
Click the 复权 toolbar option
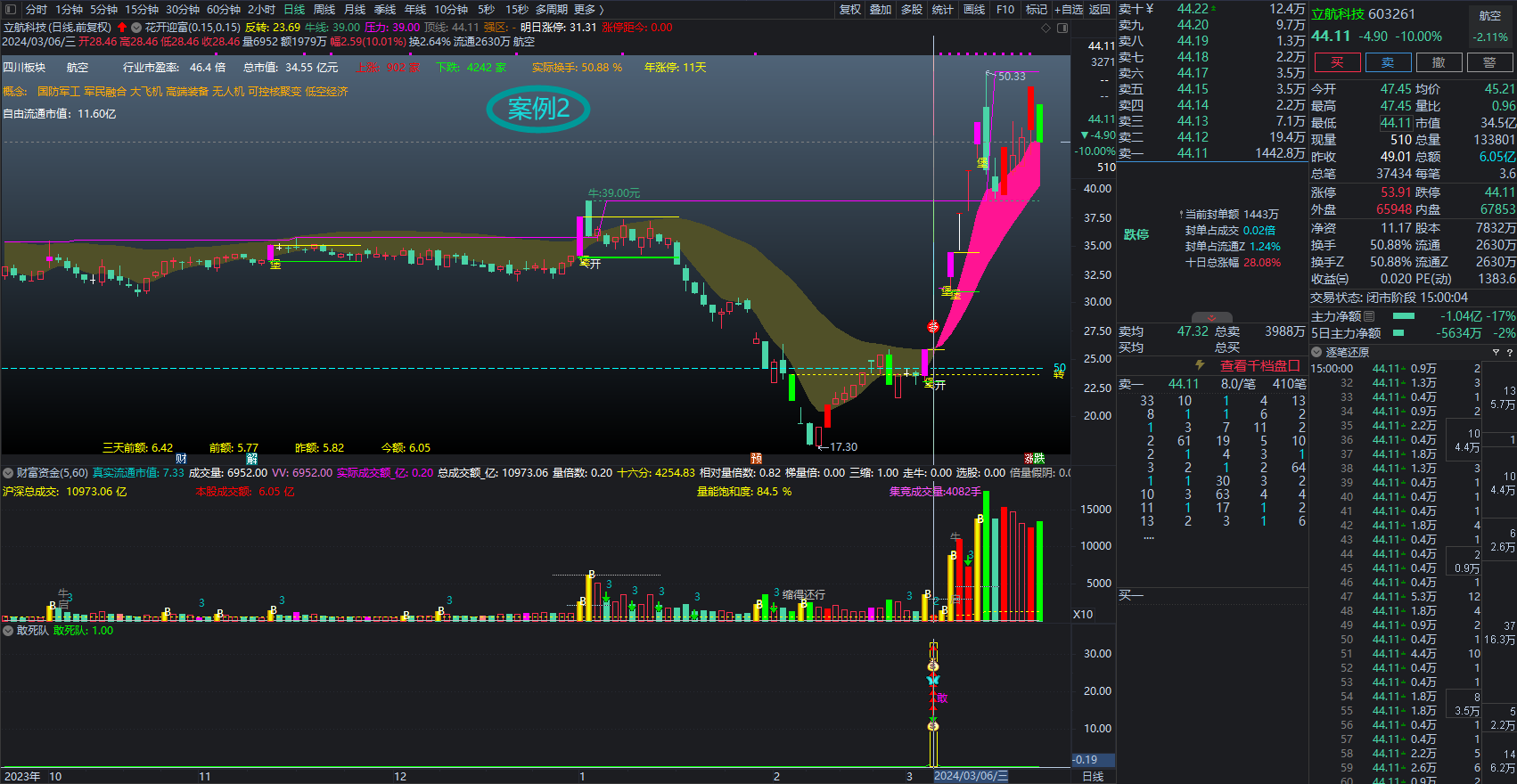click(x=850, y=9)
